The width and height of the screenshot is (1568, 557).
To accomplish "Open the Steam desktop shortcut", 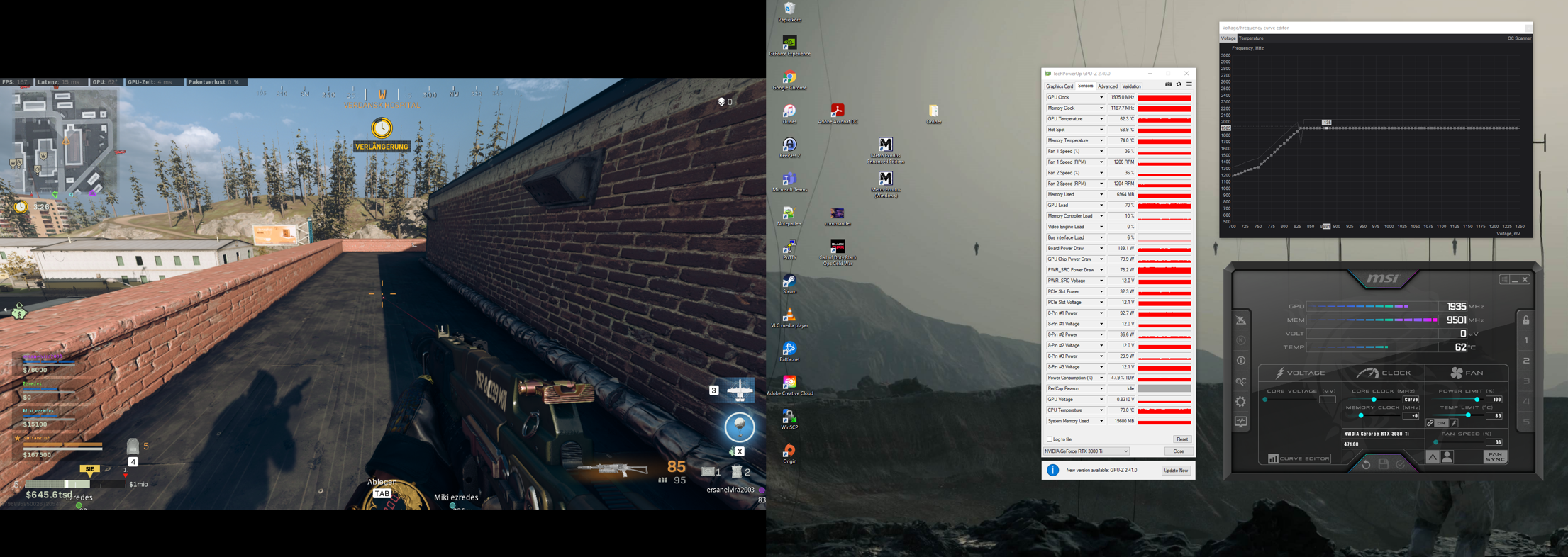I will (x=789, y=284).
